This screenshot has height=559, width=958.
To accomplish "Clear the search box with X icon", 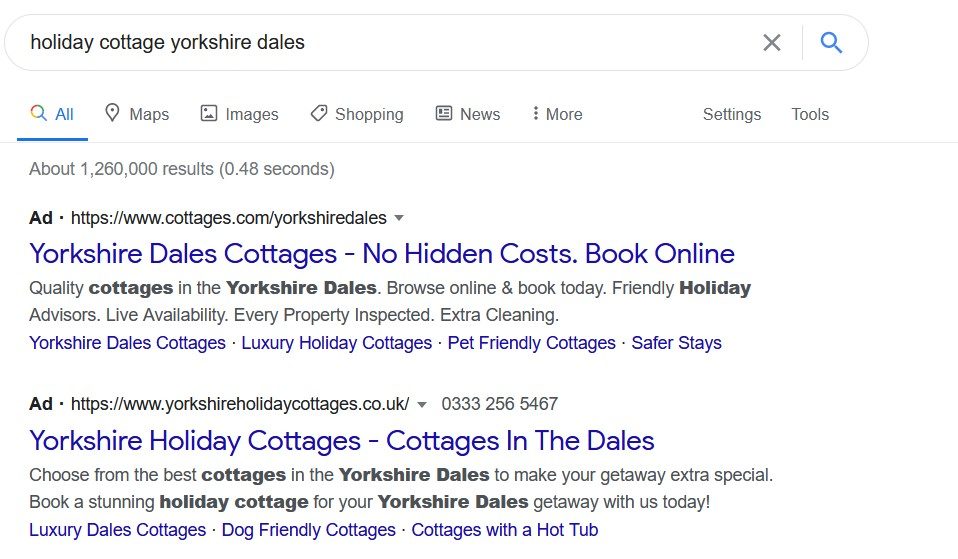I will click(772, 43).
